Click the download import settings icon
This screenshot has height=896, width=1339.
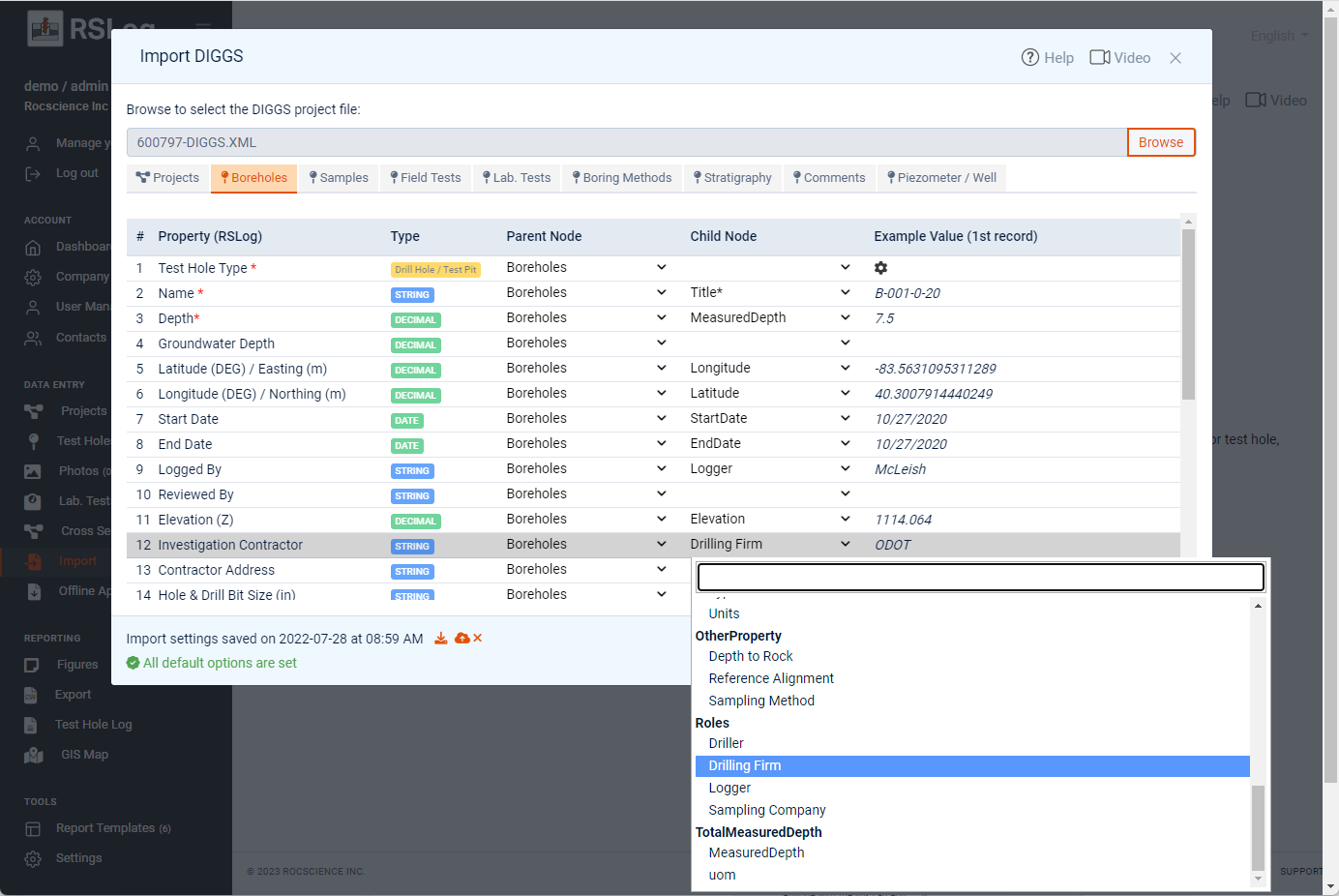pos(441,639)
